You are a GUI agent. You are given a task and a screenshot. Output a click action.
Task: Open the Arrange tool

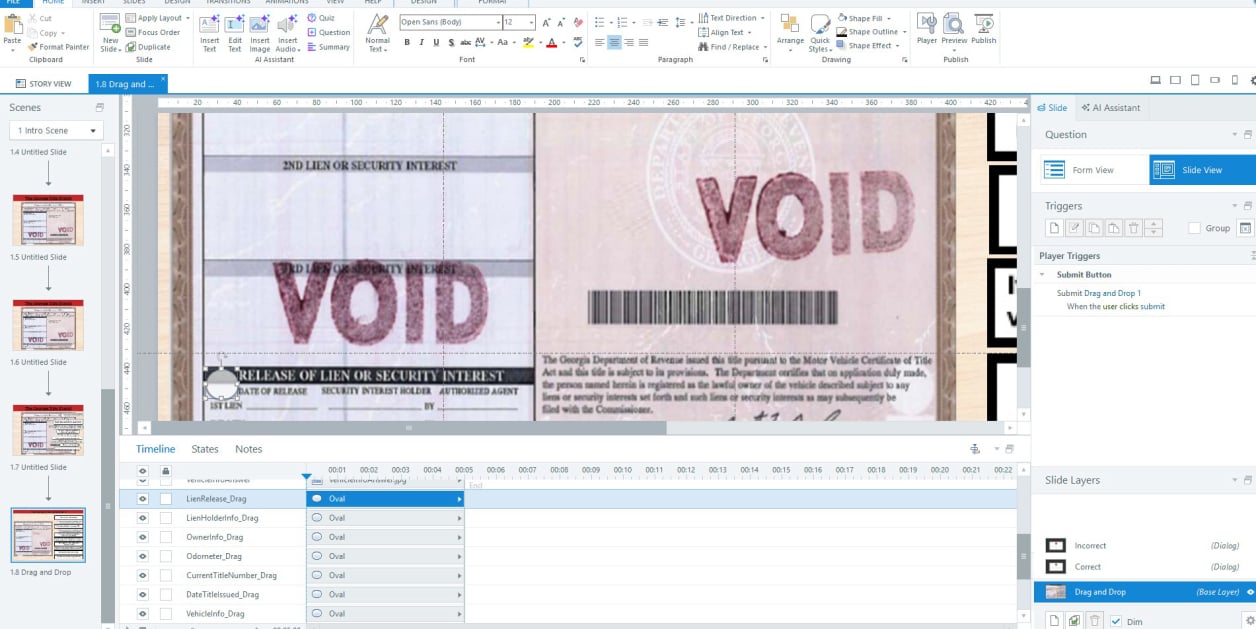790,32
